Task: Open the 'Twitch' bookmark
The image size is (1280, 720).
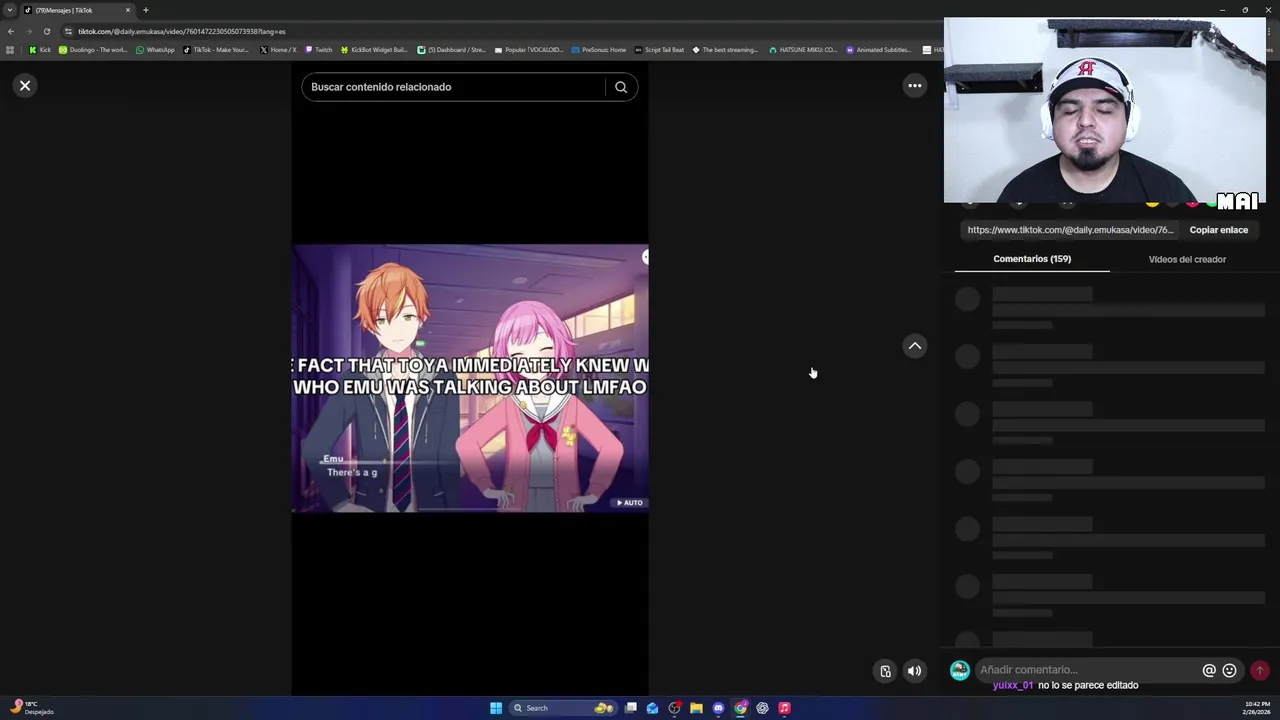Action: click(319, 49)
